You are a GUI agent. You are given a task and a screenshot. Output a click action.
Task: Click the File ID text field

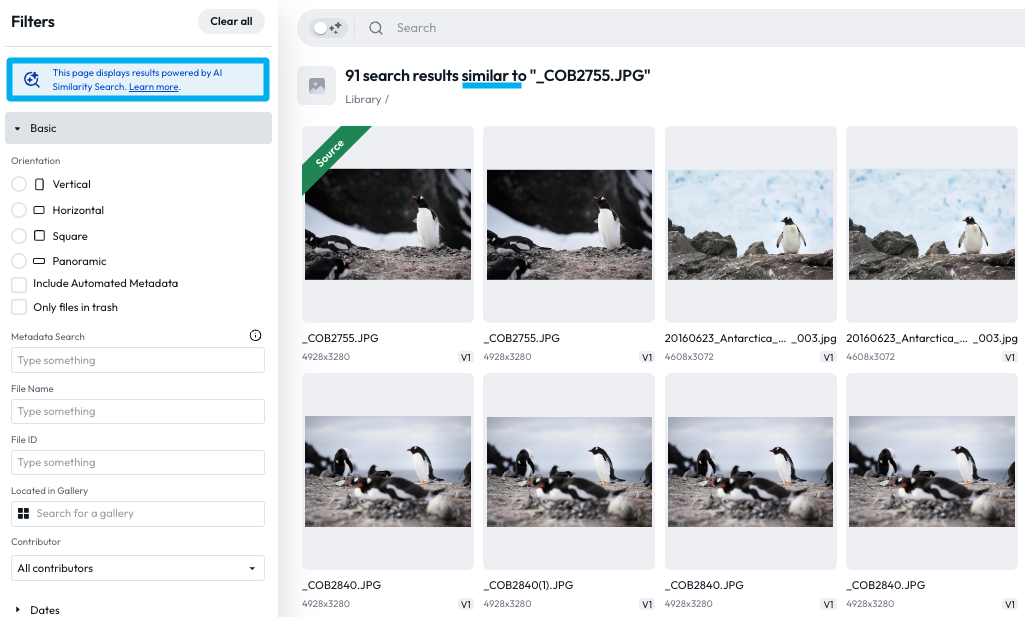point(138,462)
